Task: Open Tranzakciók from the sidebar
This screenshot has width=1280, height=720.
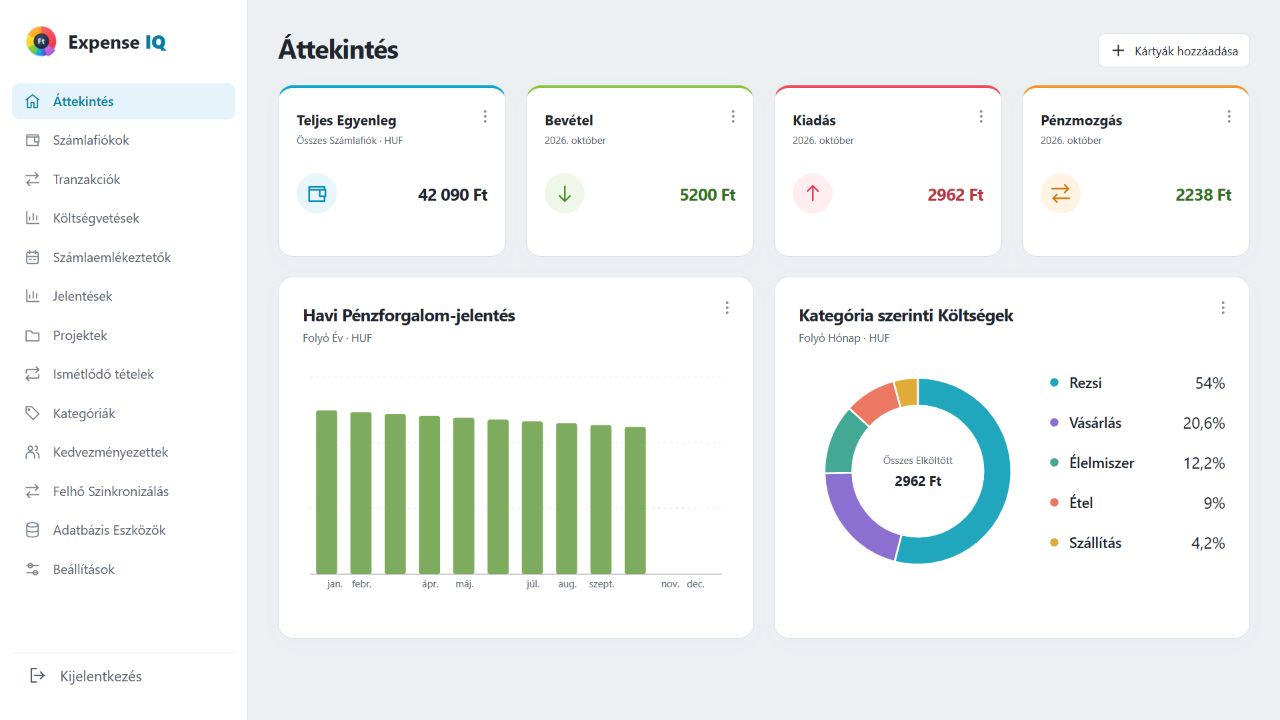Action: [124, 179]
